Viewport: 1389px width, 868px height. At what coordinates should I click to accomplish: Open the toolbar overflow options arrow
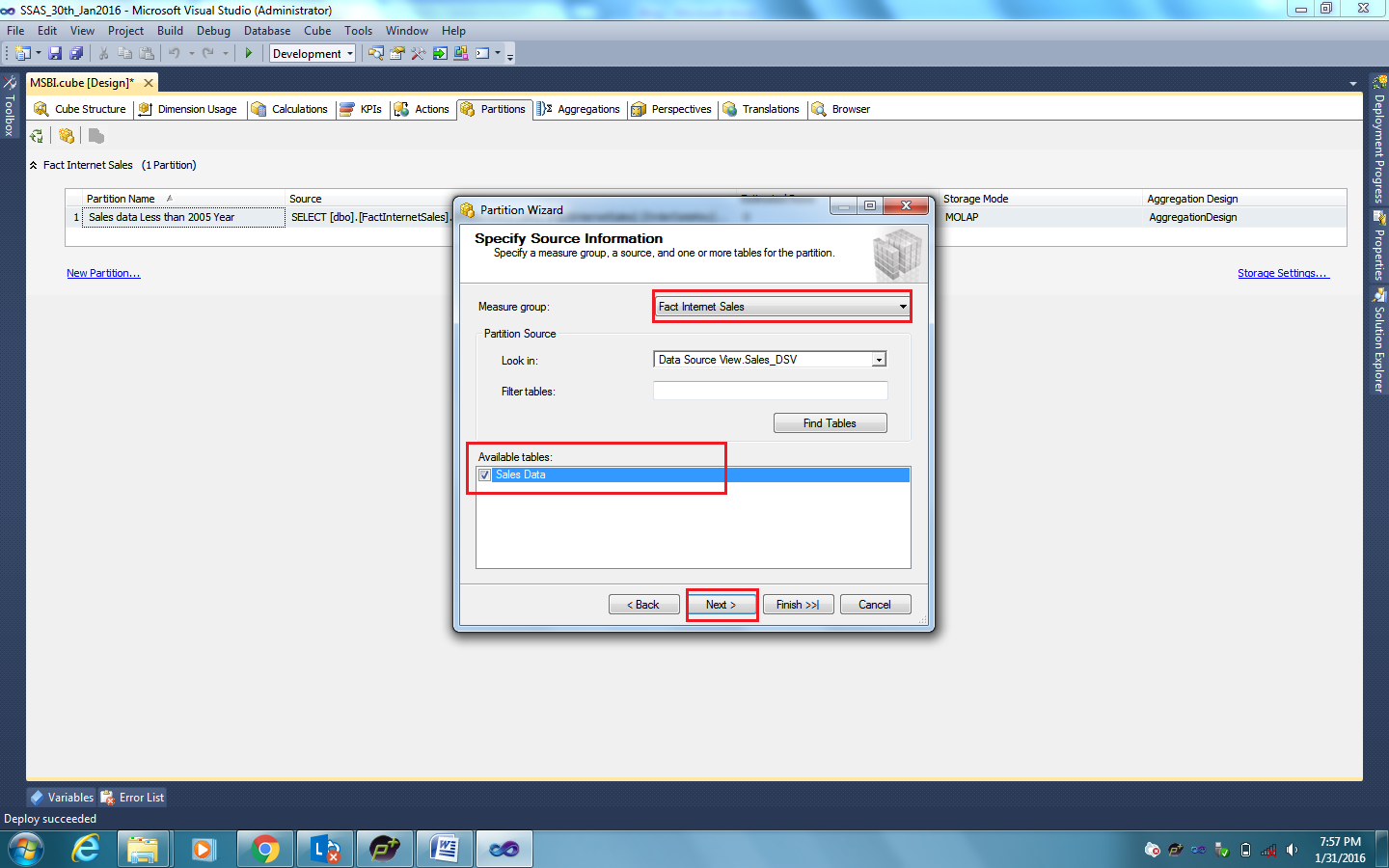pos(510,55)
